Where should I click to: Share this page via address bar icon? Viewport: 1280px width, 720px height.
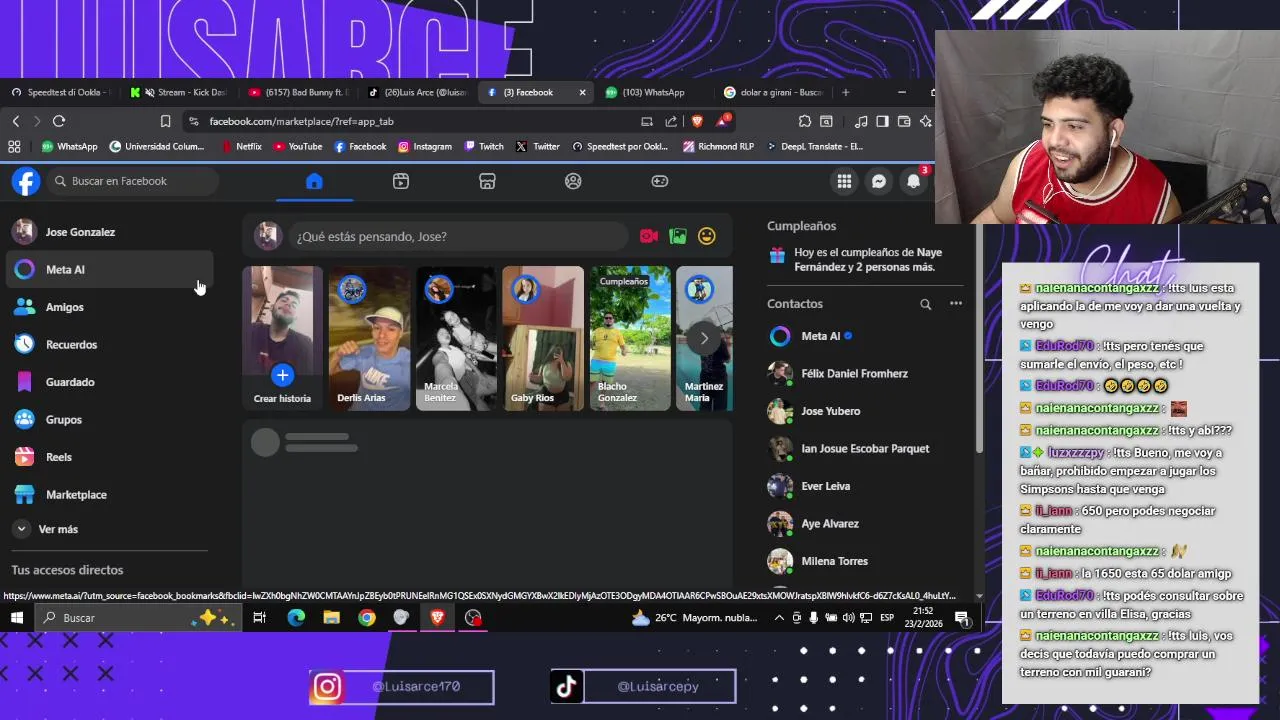pyautogui.click(x=671, y=121)
